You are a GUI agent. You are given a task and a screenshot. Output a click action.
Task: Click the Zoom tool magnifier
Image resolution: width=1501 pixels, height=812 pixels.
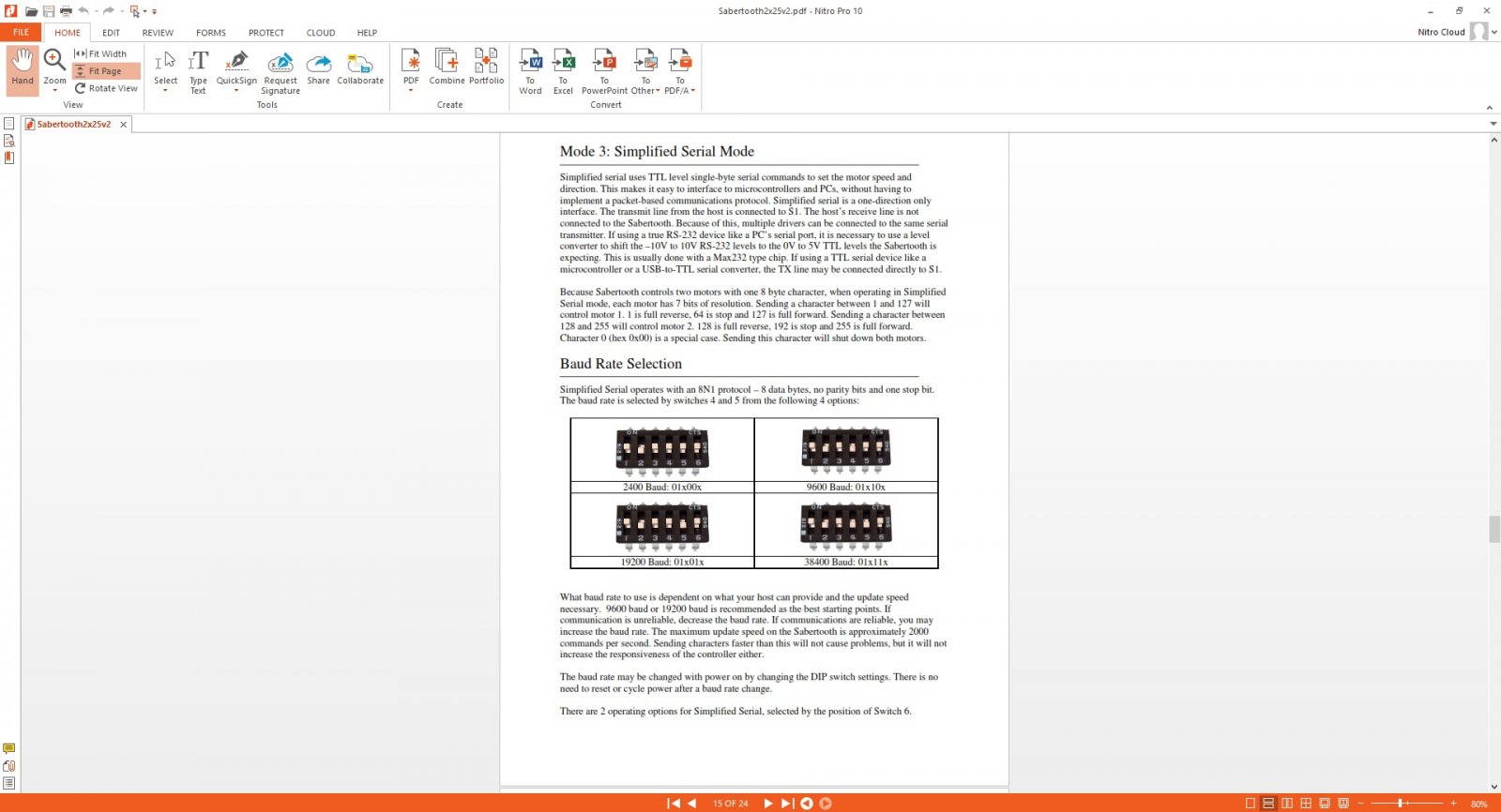point(54,61)
